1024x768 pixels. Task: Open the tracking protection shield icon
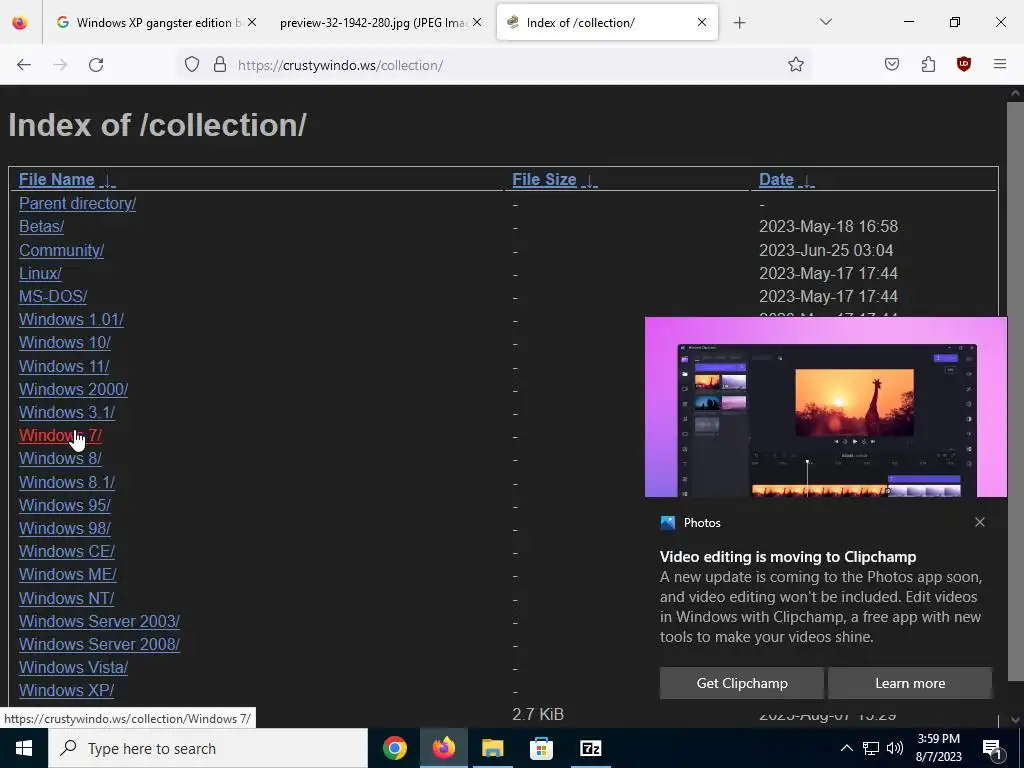(x=191, y=65)
